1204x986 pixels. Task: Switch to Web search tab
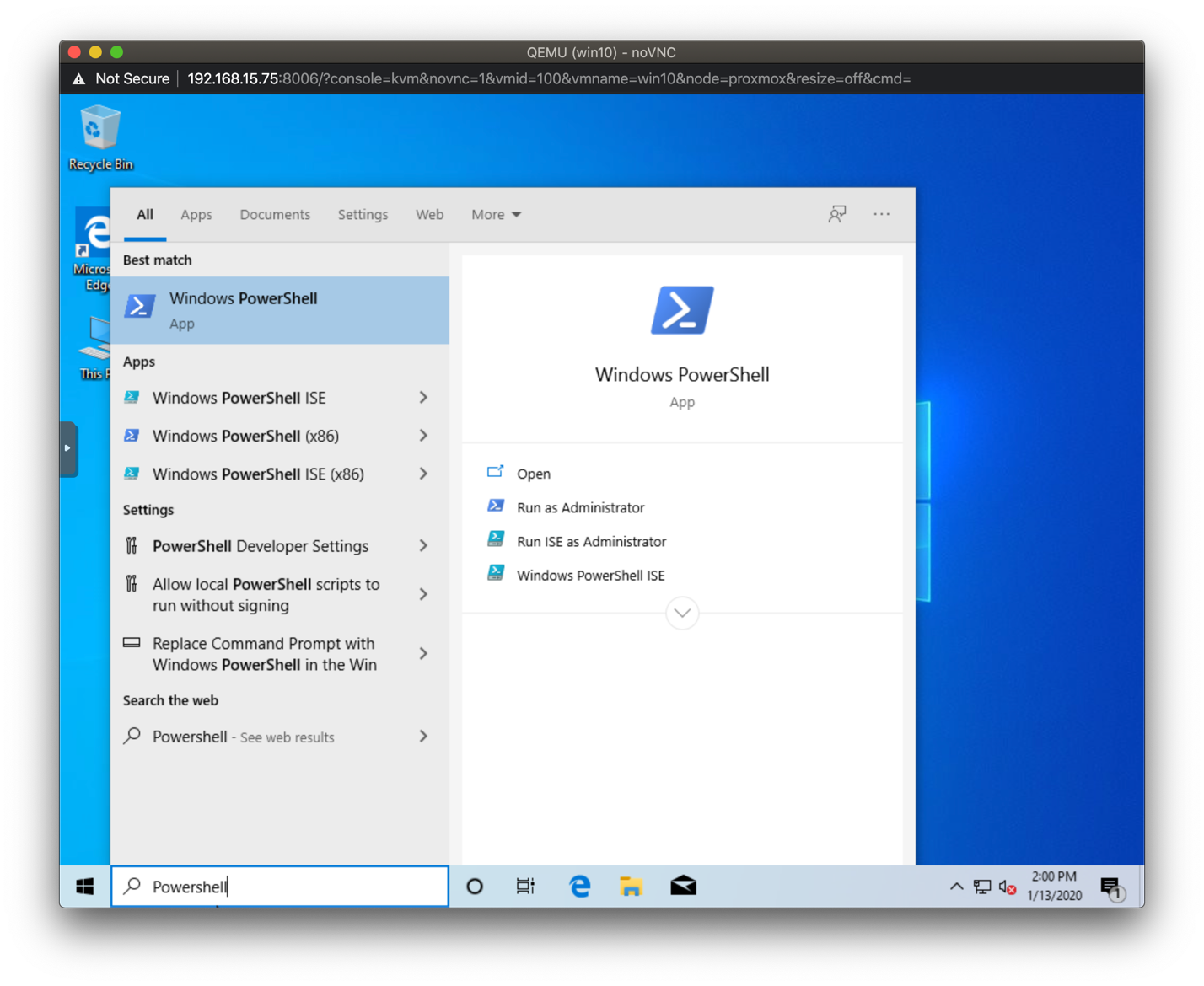(x=429, y=214)
